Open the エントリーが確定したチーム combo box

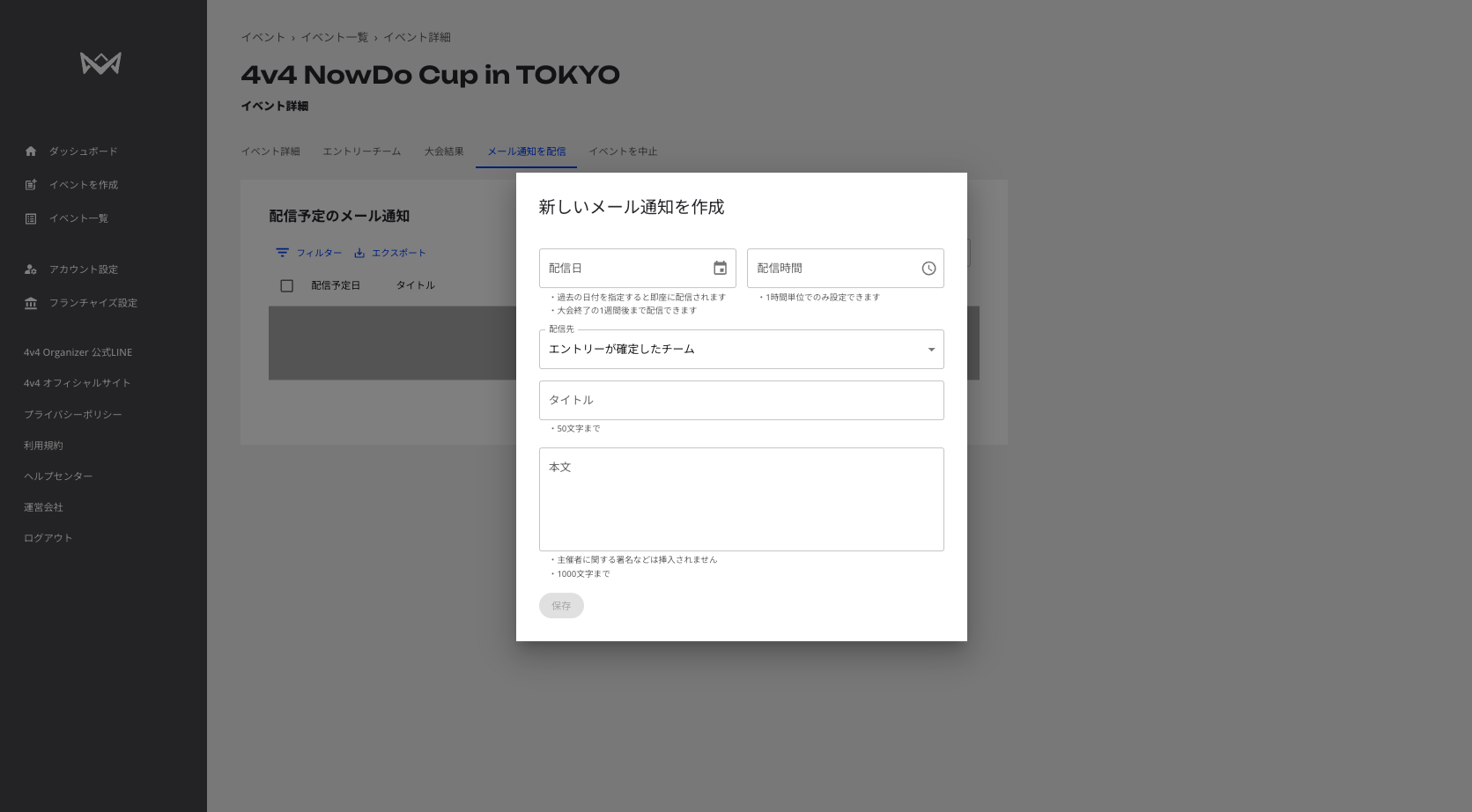pyautogui.click(x=742, y=350)
